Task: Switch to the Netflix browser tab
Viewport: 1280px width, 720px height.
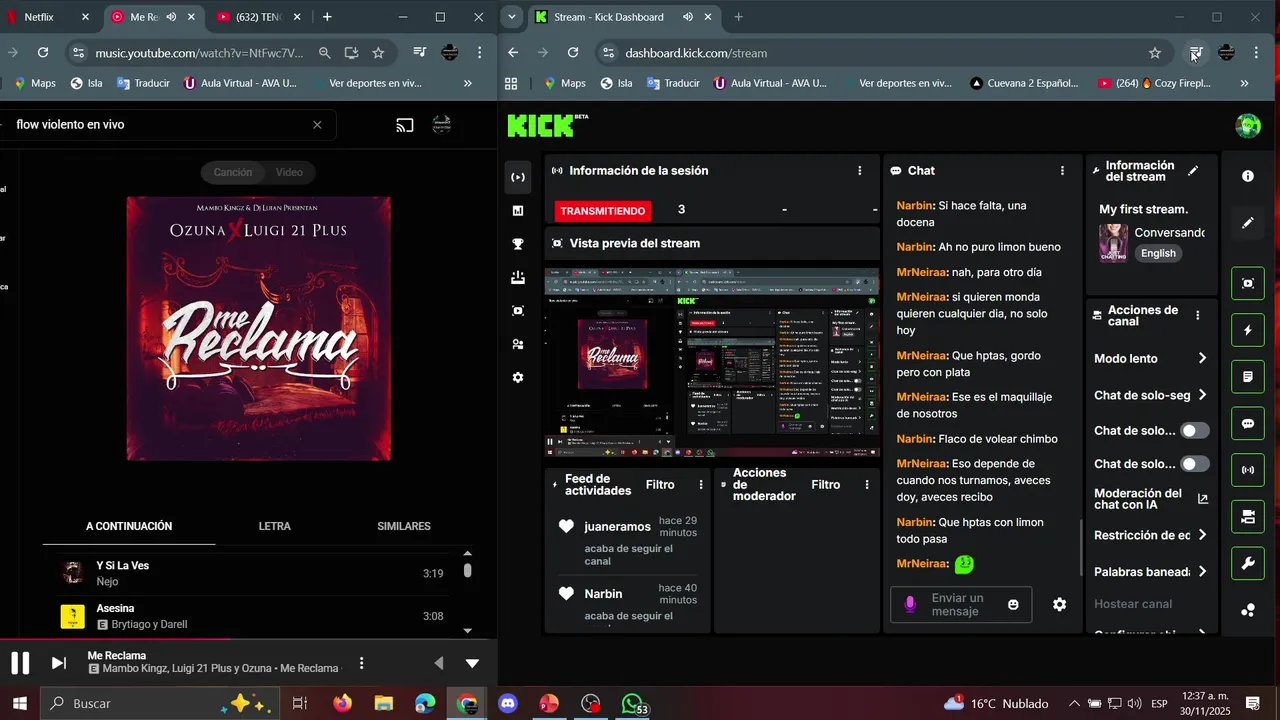Action: pyautogui.click(x=48, y=17)
